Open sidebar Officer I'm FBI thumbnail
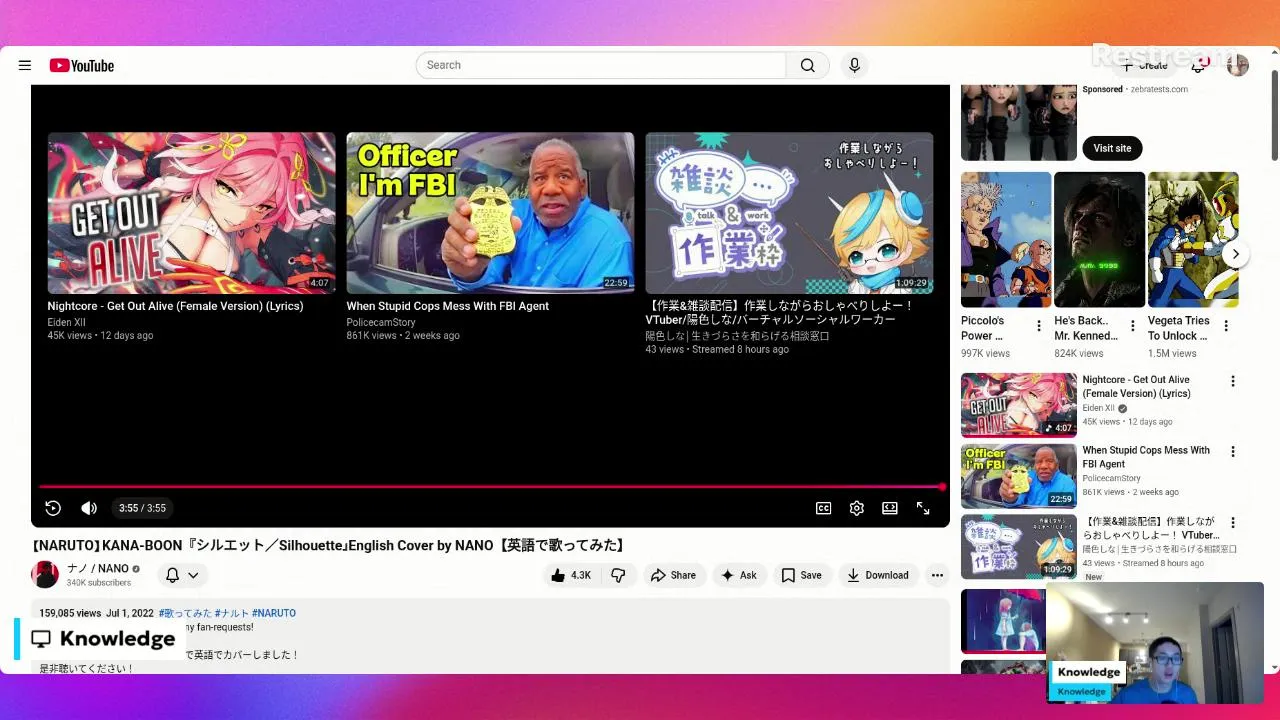 tap(1019, 476)
